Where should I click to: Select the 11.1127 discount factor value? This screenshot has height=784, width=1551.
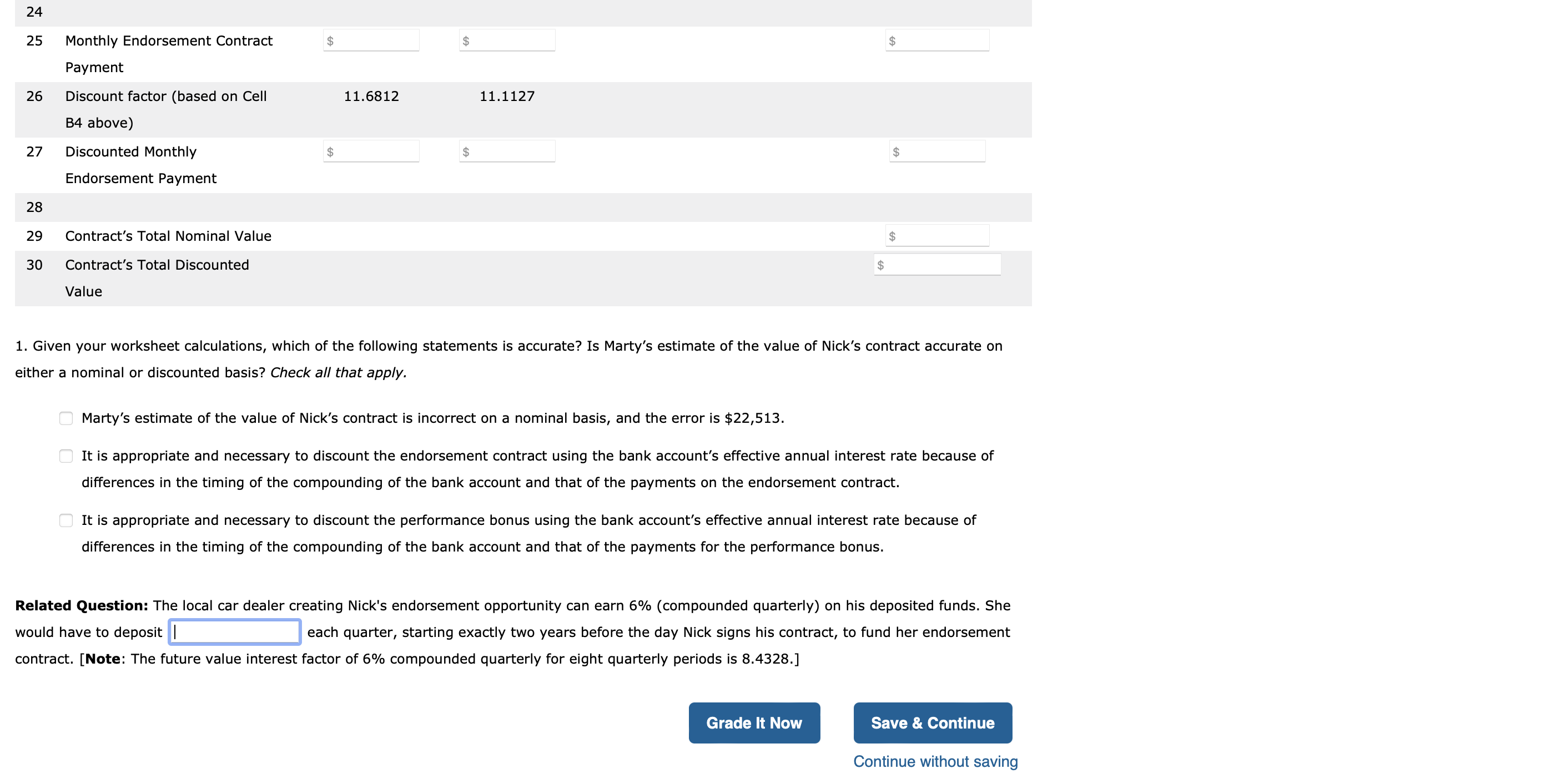[507, 95]
